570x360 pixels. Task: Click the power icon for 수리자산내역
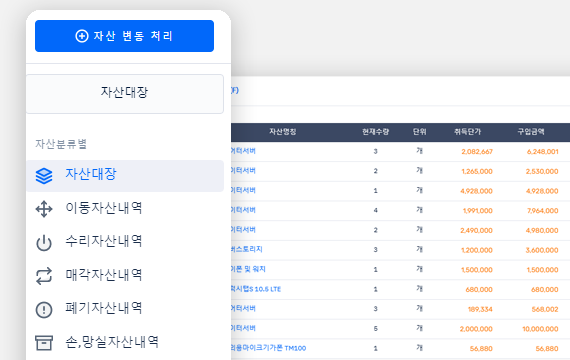(44, 243)
